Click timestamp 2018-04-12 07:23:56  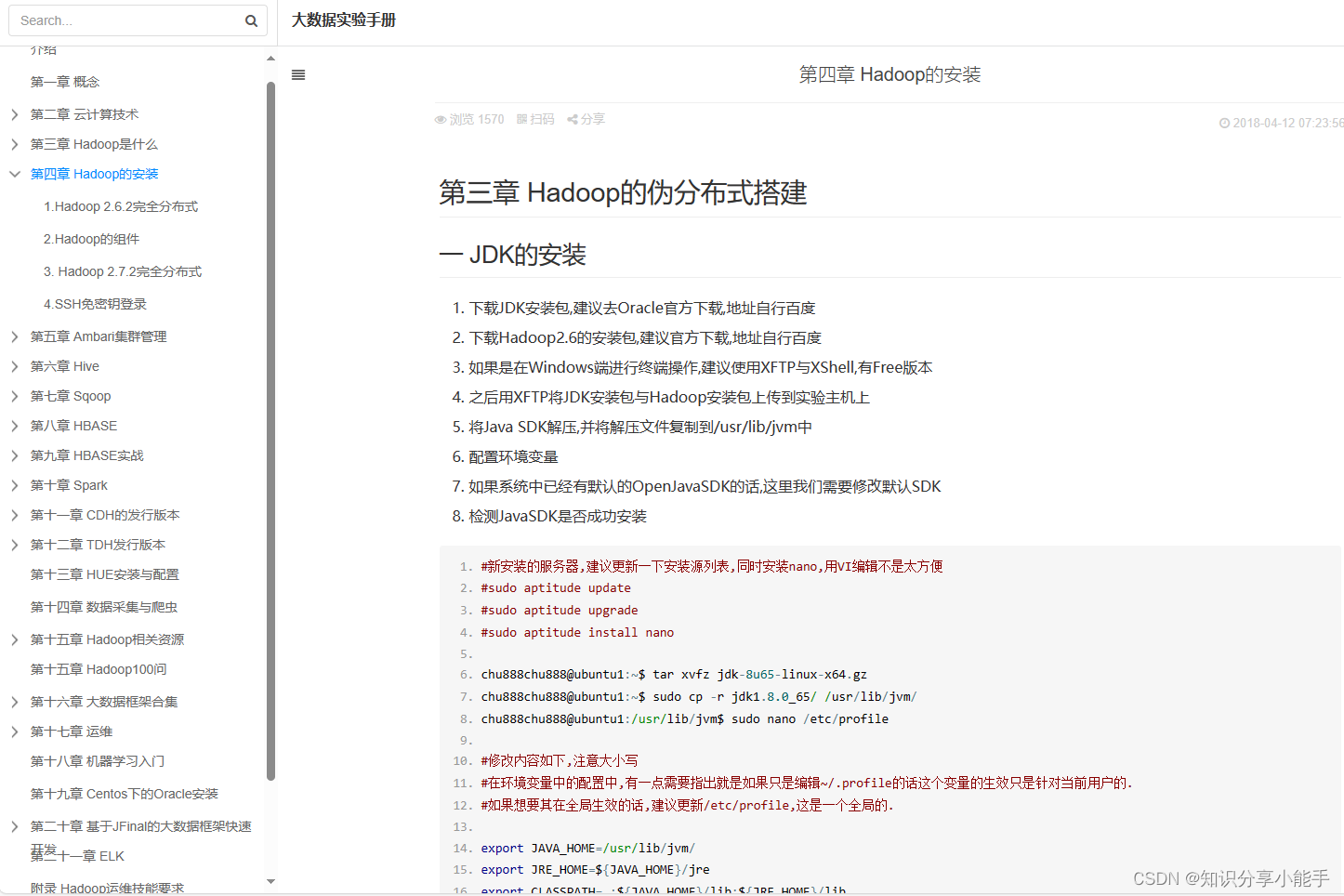[x=1287, y=123]
